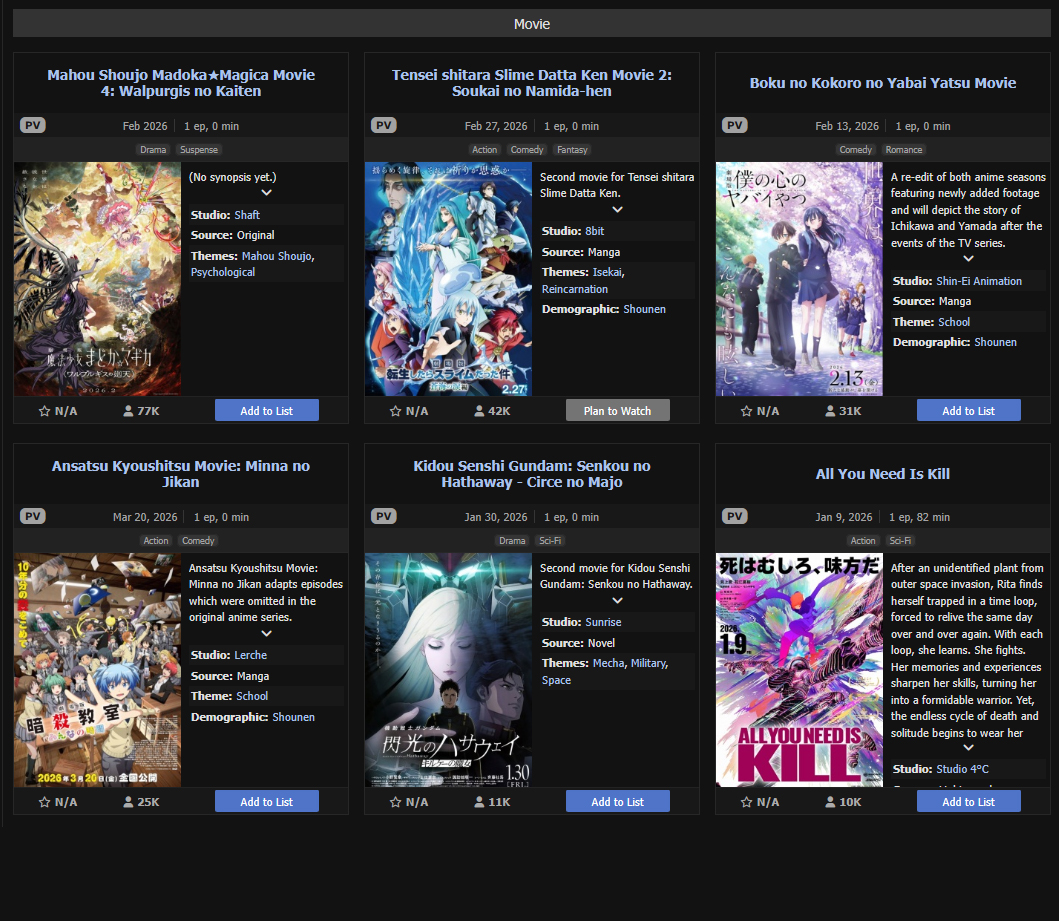Add Boku no Kokoro movie to list

tap(968, 411)
